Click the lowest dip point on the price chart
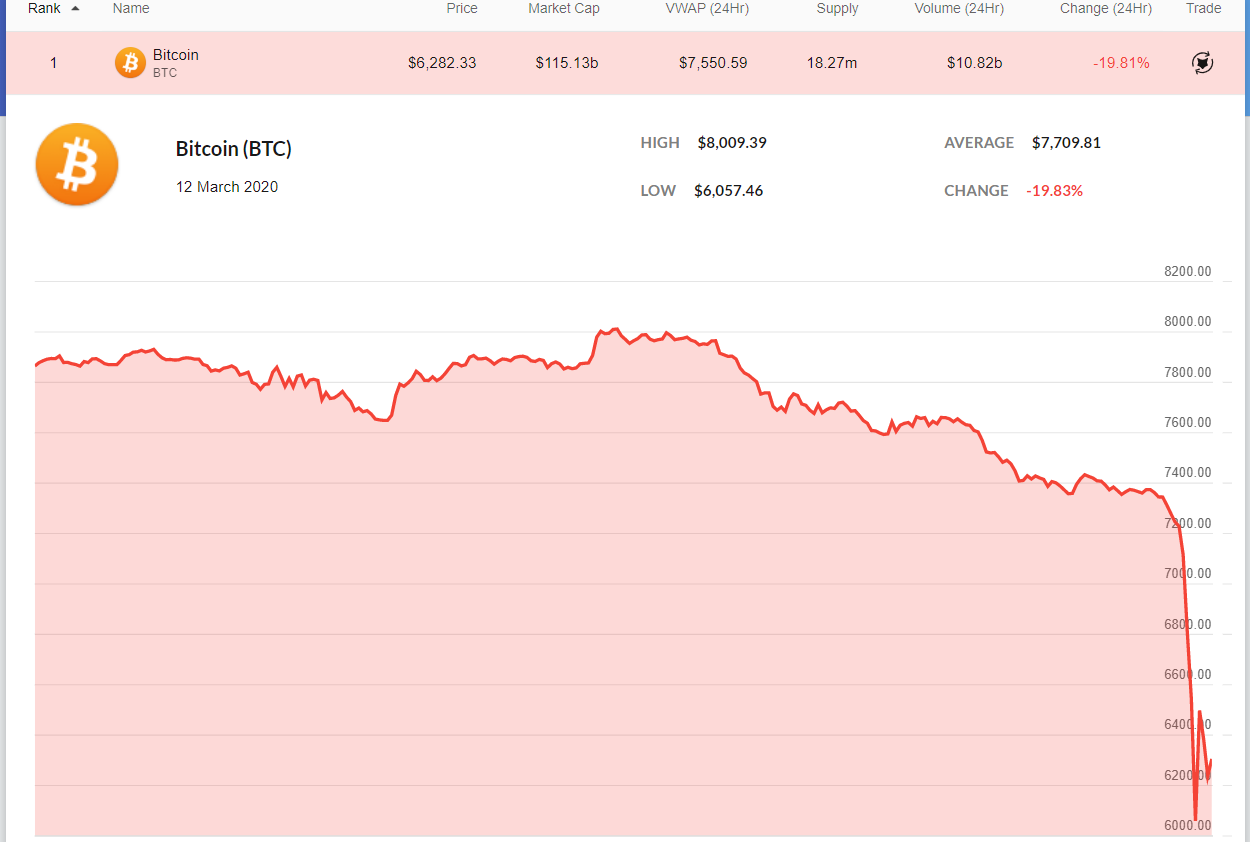Screen dimensions: 1250x842 (x=1195, y=819)
